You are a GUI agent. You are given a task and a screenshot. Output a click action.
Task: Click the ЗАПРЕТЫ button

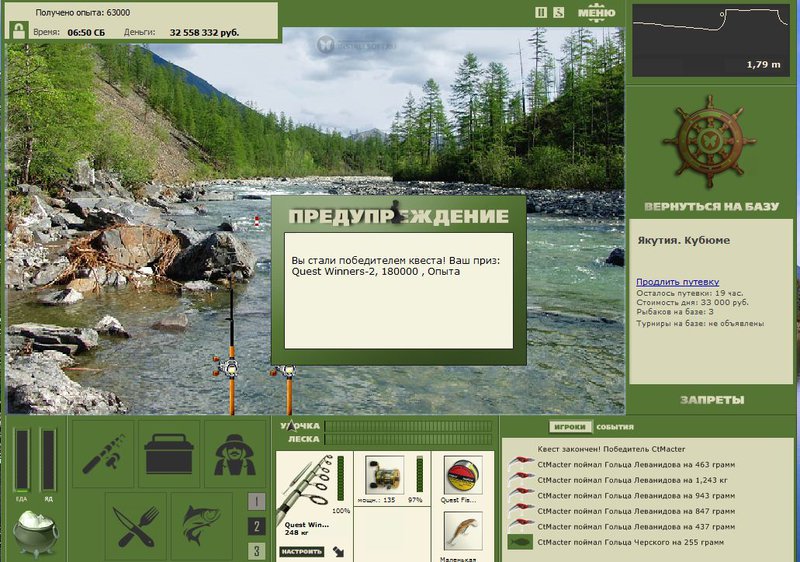pos(712,400)
